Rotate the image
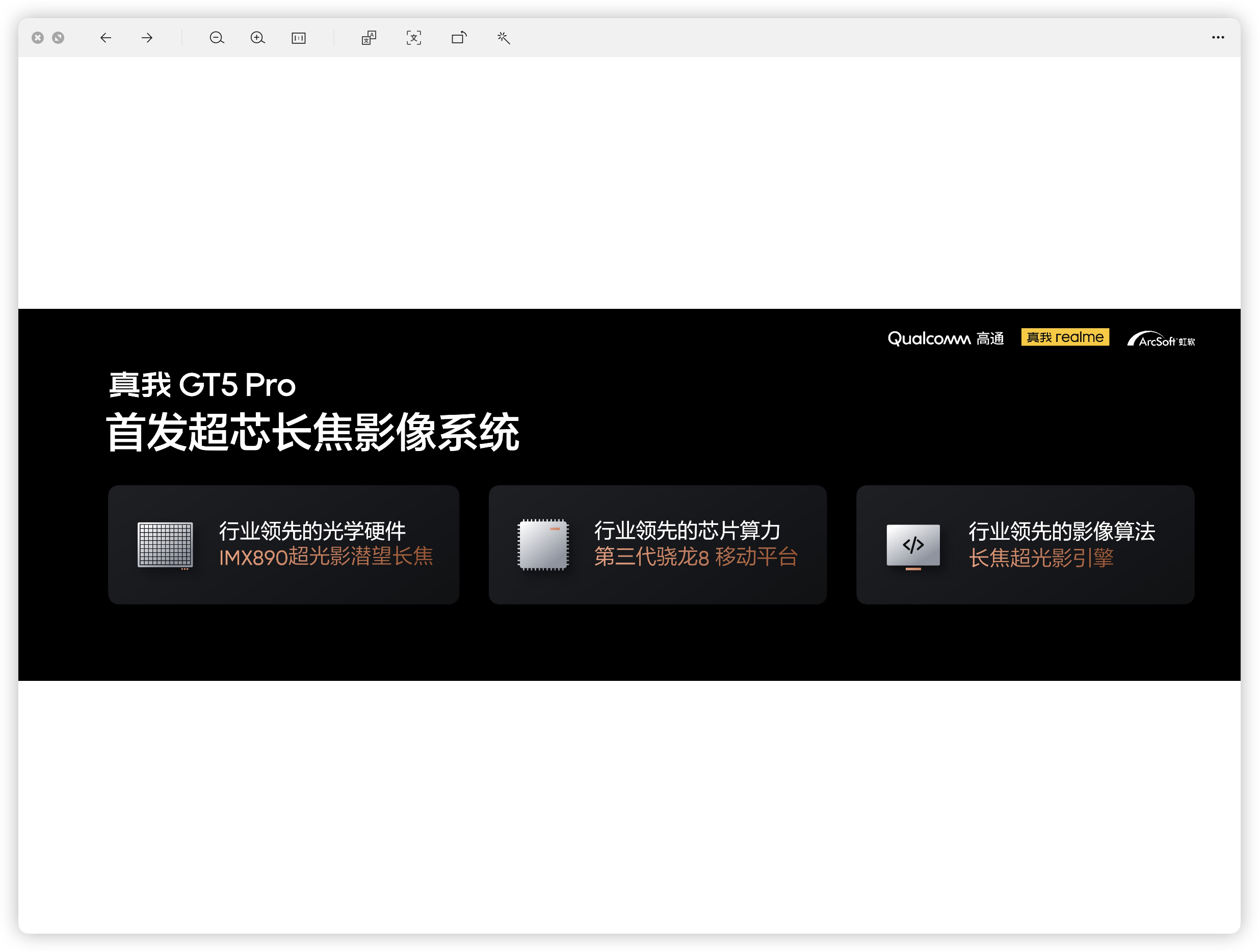 (x=459, y=38)
